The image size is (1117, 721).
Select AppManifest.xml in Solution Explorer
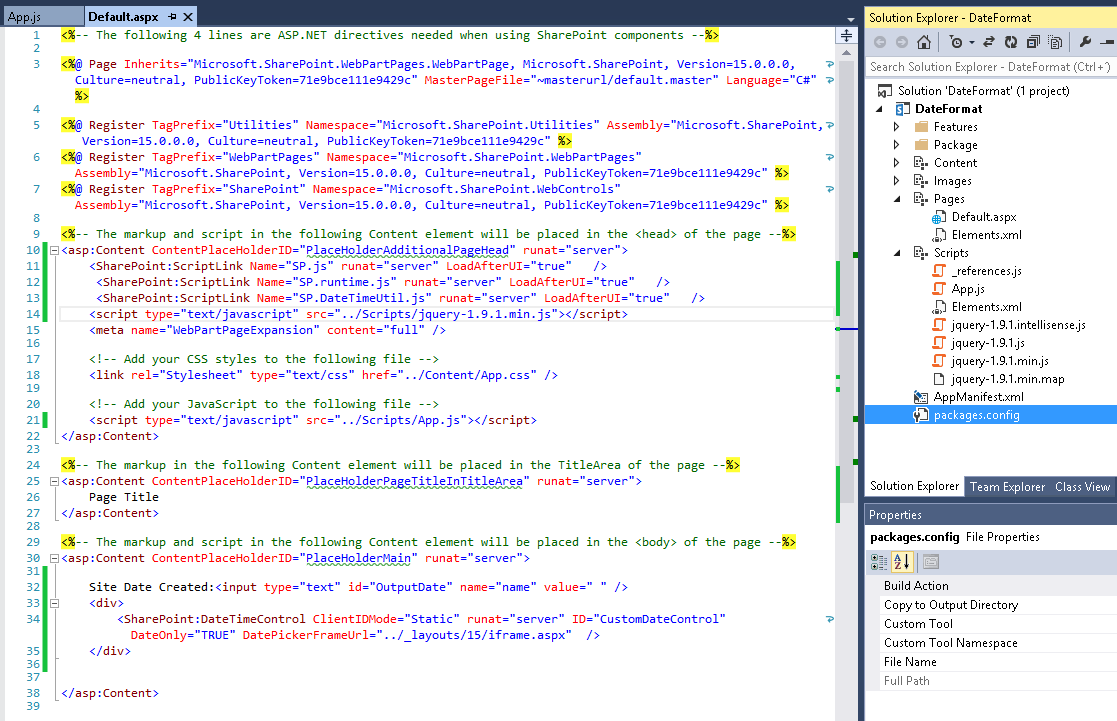tap(978, 397)
